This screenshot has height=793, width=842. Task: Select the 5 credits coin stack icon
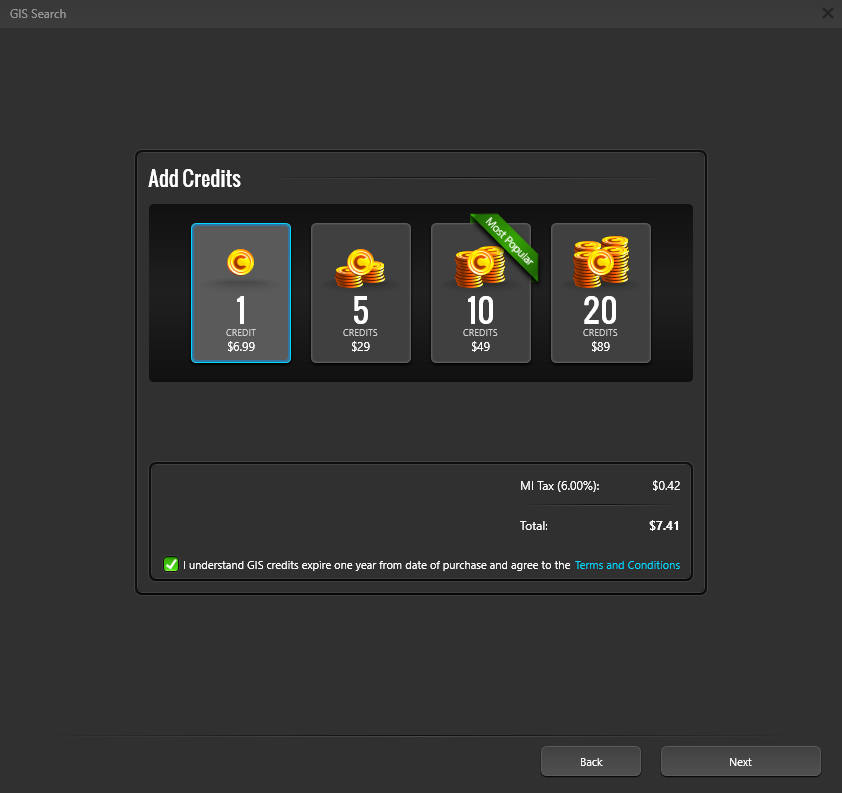[x=360, y=267]
